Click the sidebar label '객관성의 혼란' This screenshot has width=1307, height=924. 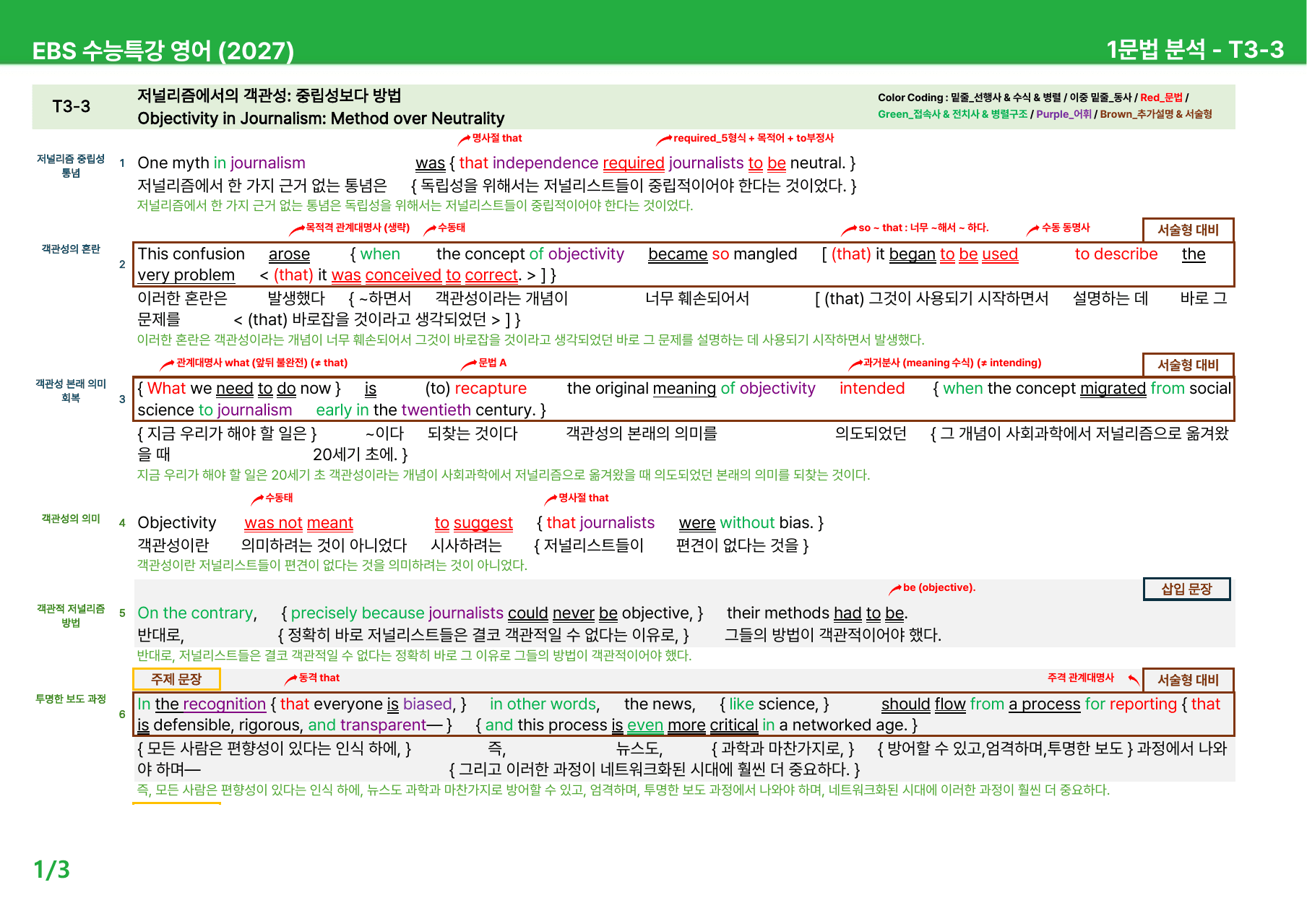(x=71, y=249)
